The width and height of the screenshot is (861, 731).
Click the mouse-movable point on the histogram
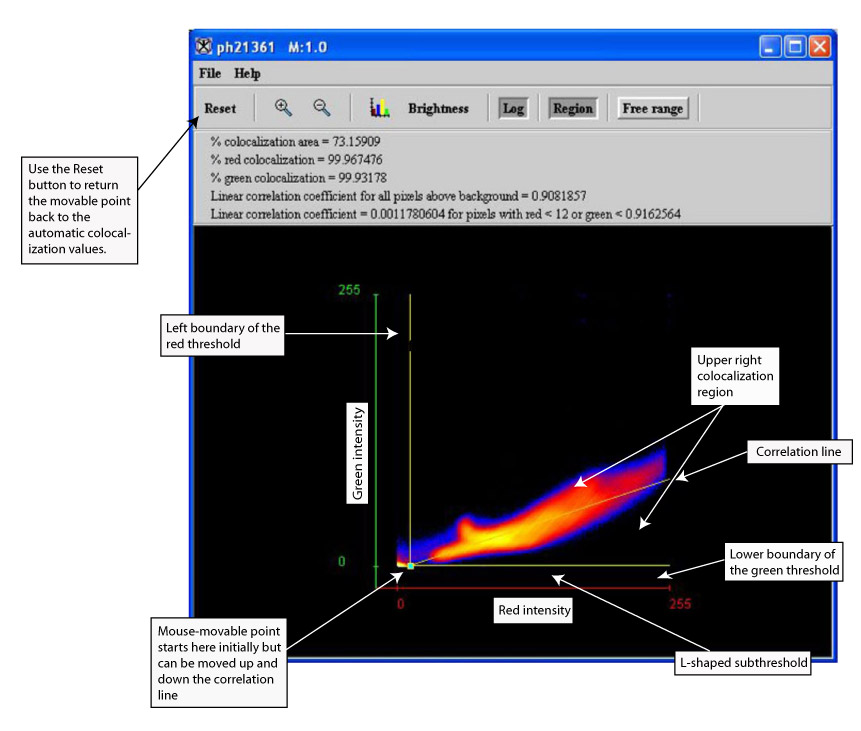[x=410, y=566]
